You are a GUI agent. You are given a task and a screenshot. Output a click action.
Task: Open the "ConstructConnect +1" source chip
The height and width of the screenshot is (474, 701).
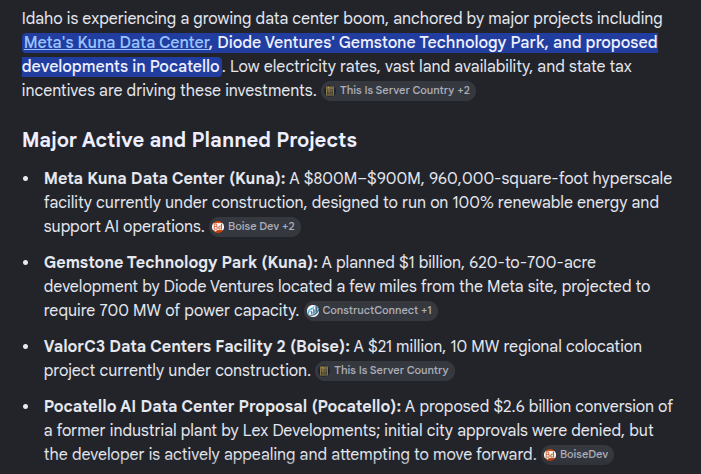tap(371, 311)
